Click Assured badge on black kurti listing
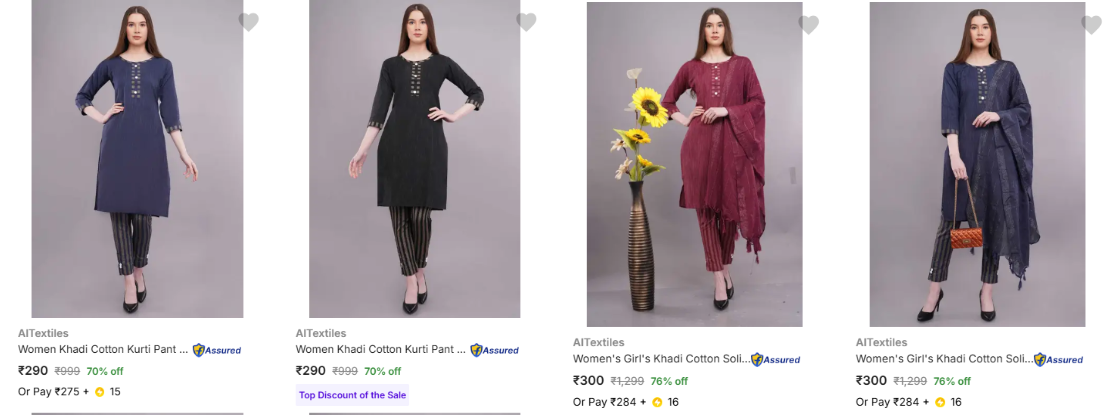This screenshot has height=416, width=1114. (x=495, y=350)
